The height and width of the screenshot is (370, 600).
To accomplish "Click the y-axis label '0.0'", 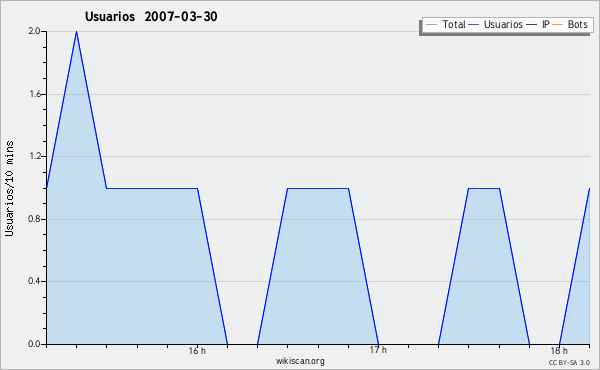I will pos(34,344).
